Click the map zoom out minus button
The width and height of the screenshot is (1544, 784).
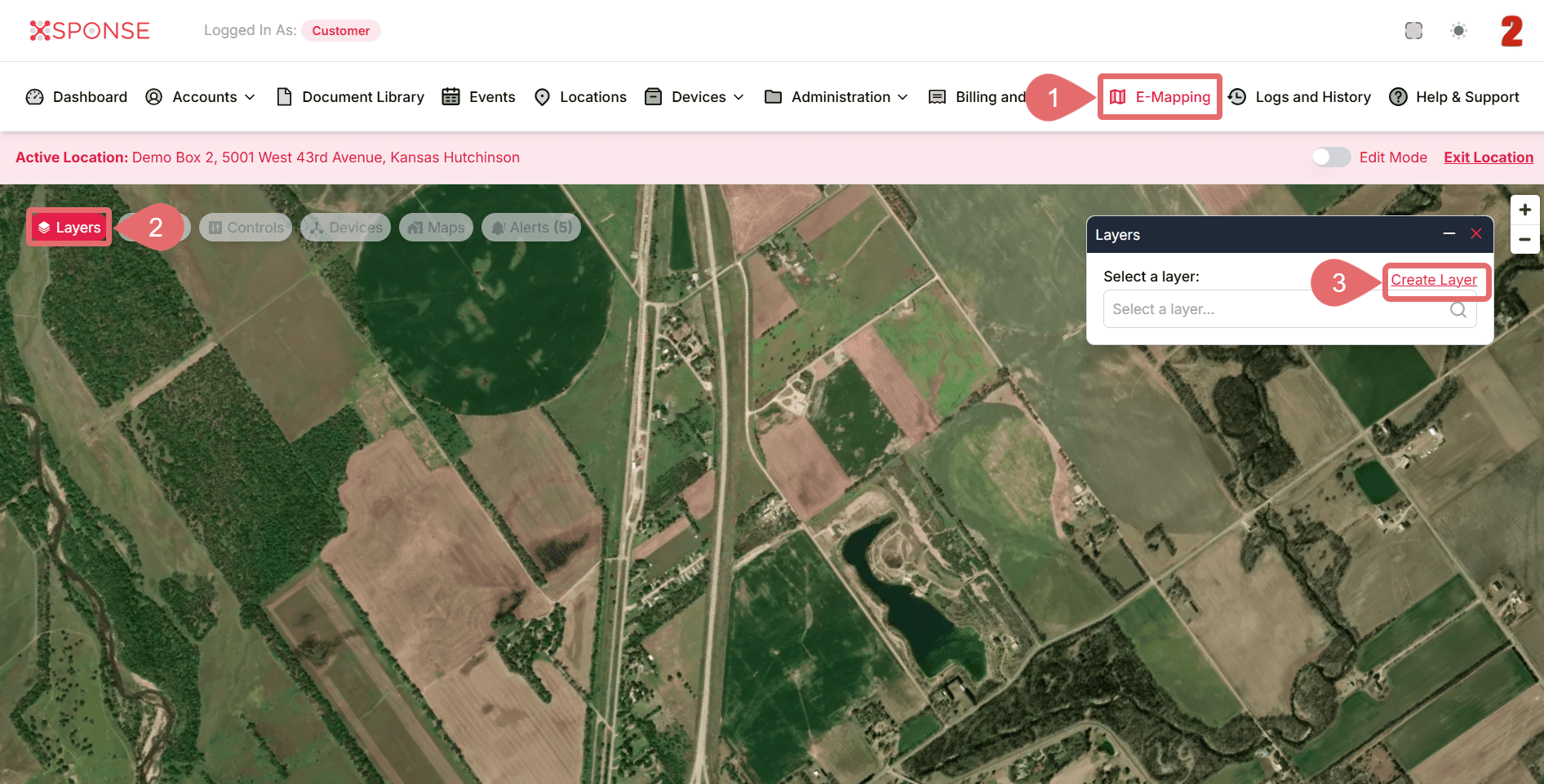(x=1524, y=240)
